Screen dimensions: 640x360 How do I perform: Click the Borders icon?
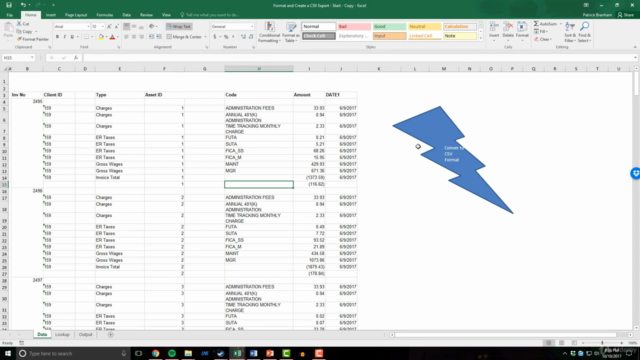[x=86, y=37]
